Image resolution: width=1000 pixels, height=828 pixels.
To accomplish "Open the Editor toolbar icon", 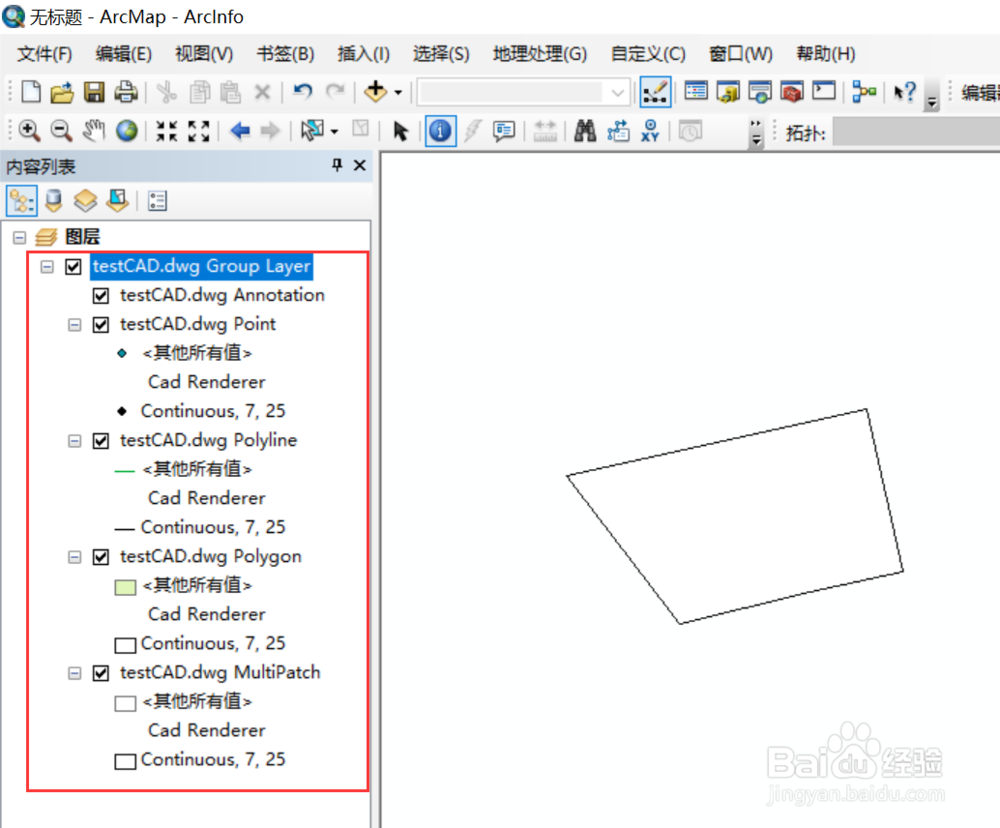I will pyautogui.click(x=655, y=92).
